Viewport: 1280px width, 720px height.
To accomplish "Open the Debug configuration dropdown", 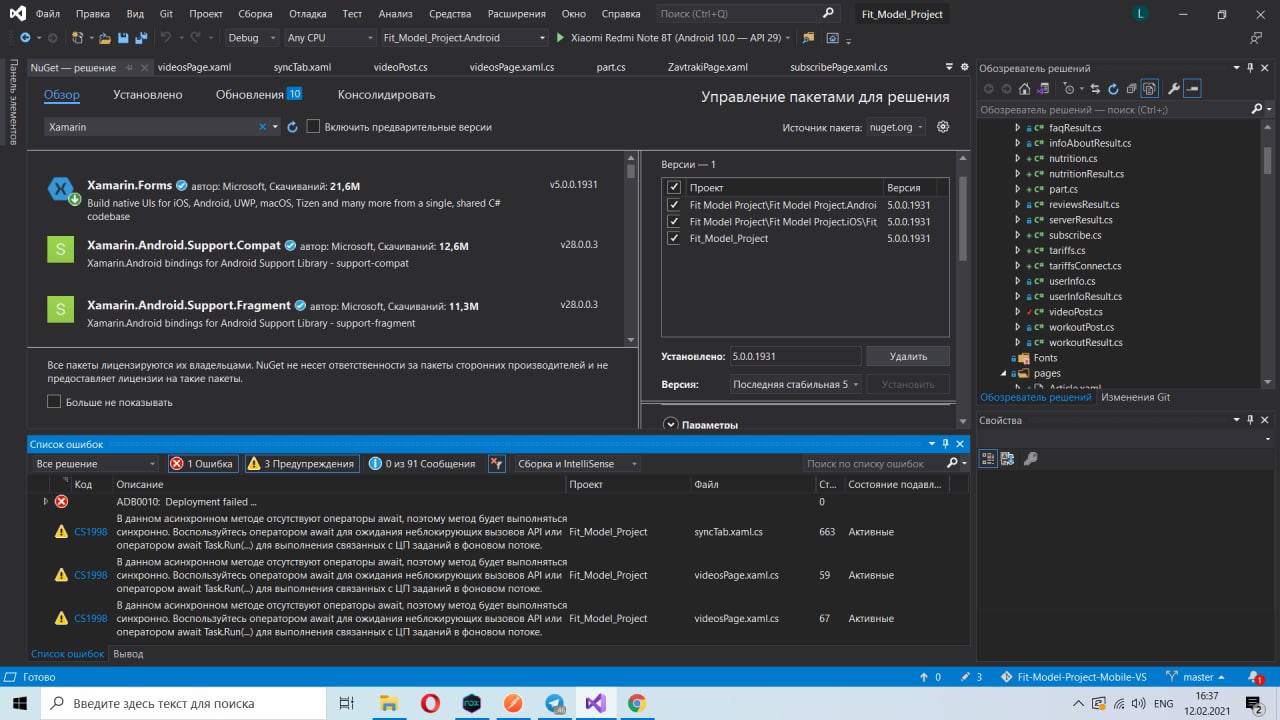I will click(x=251, y=38).
